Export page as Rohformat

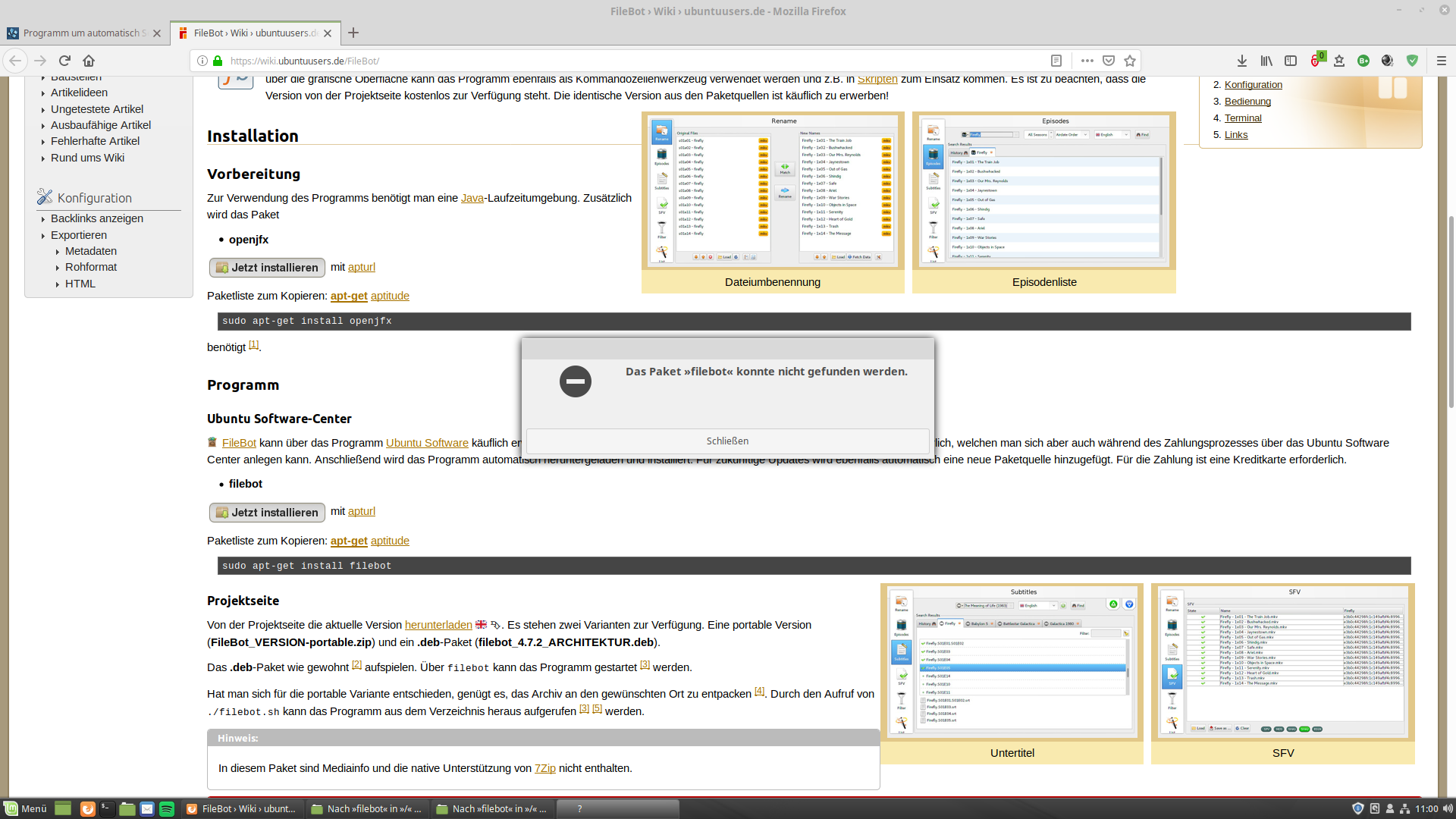(x=91, y=267)
